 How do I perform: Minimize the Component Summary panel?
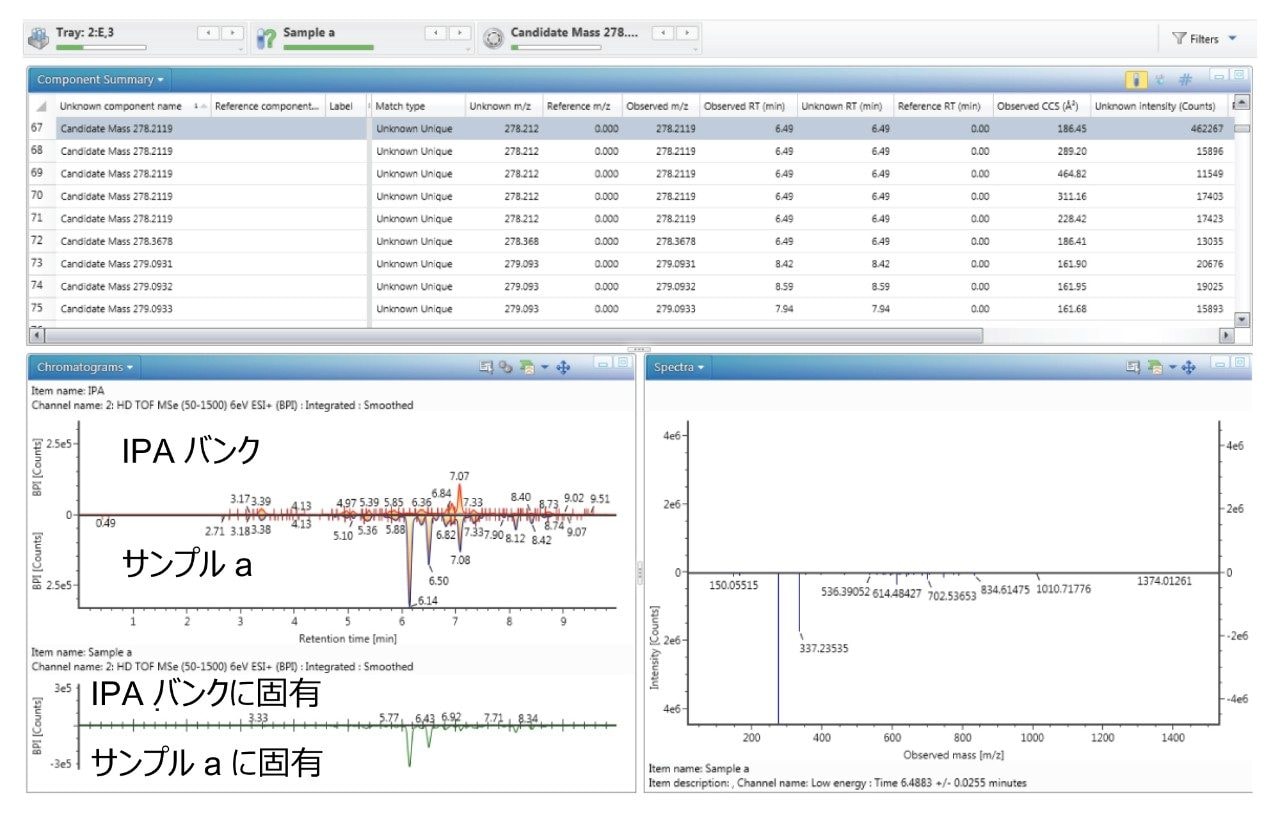1217,75
